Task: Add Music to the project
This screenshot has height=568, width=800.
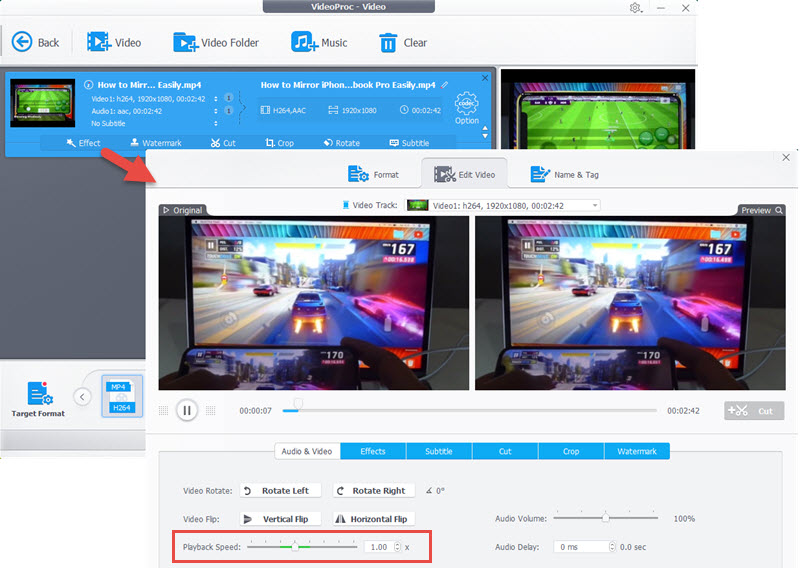Action: pos(319,42)
